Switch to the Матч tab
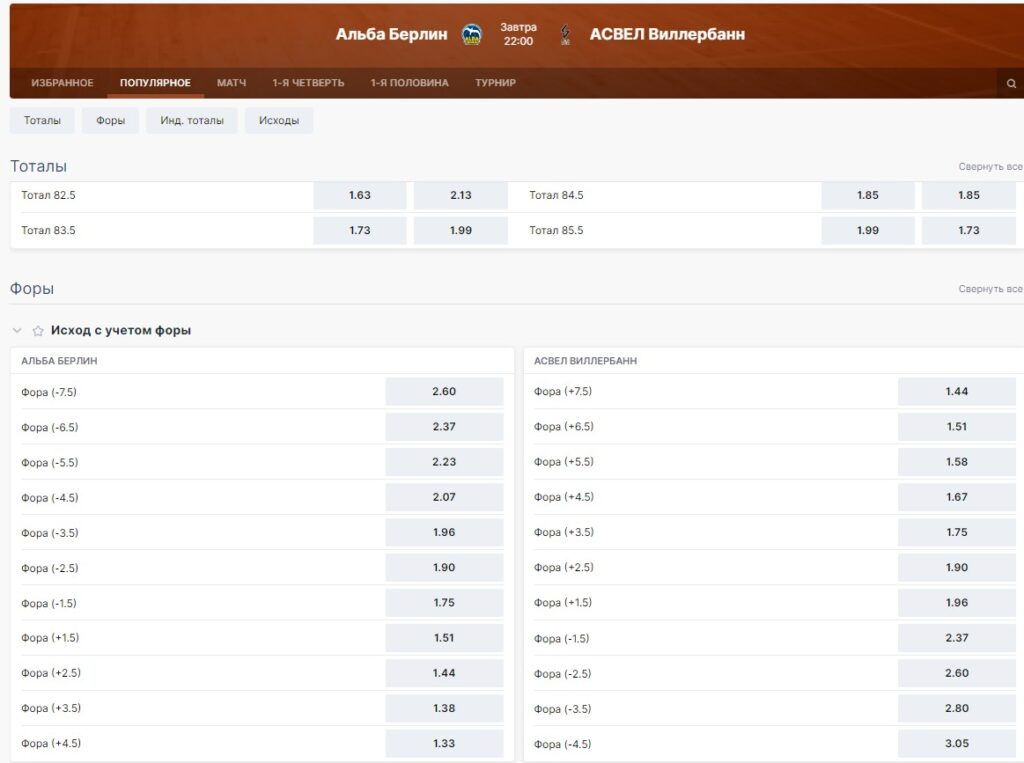The width and height of the screenshot is (1024, 763). tap(232, 83)
